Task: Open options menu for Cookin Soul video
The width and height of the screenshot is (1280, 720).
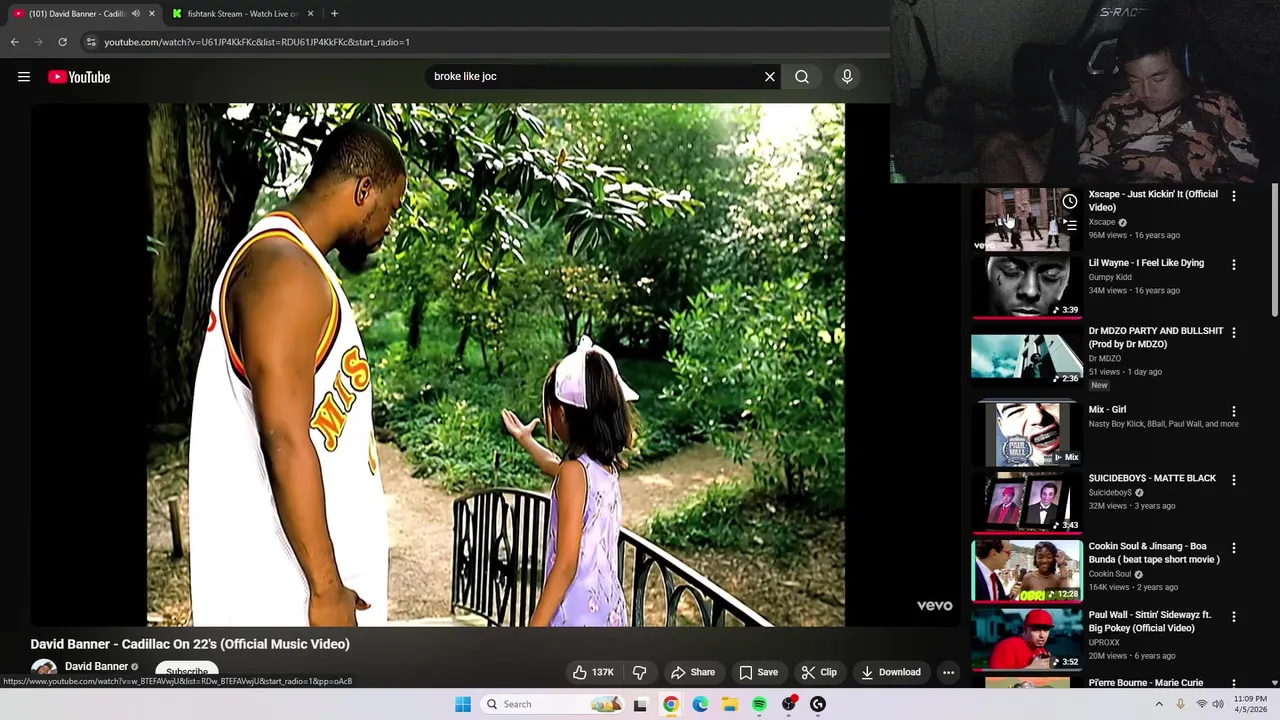Action: (1233, 549)
